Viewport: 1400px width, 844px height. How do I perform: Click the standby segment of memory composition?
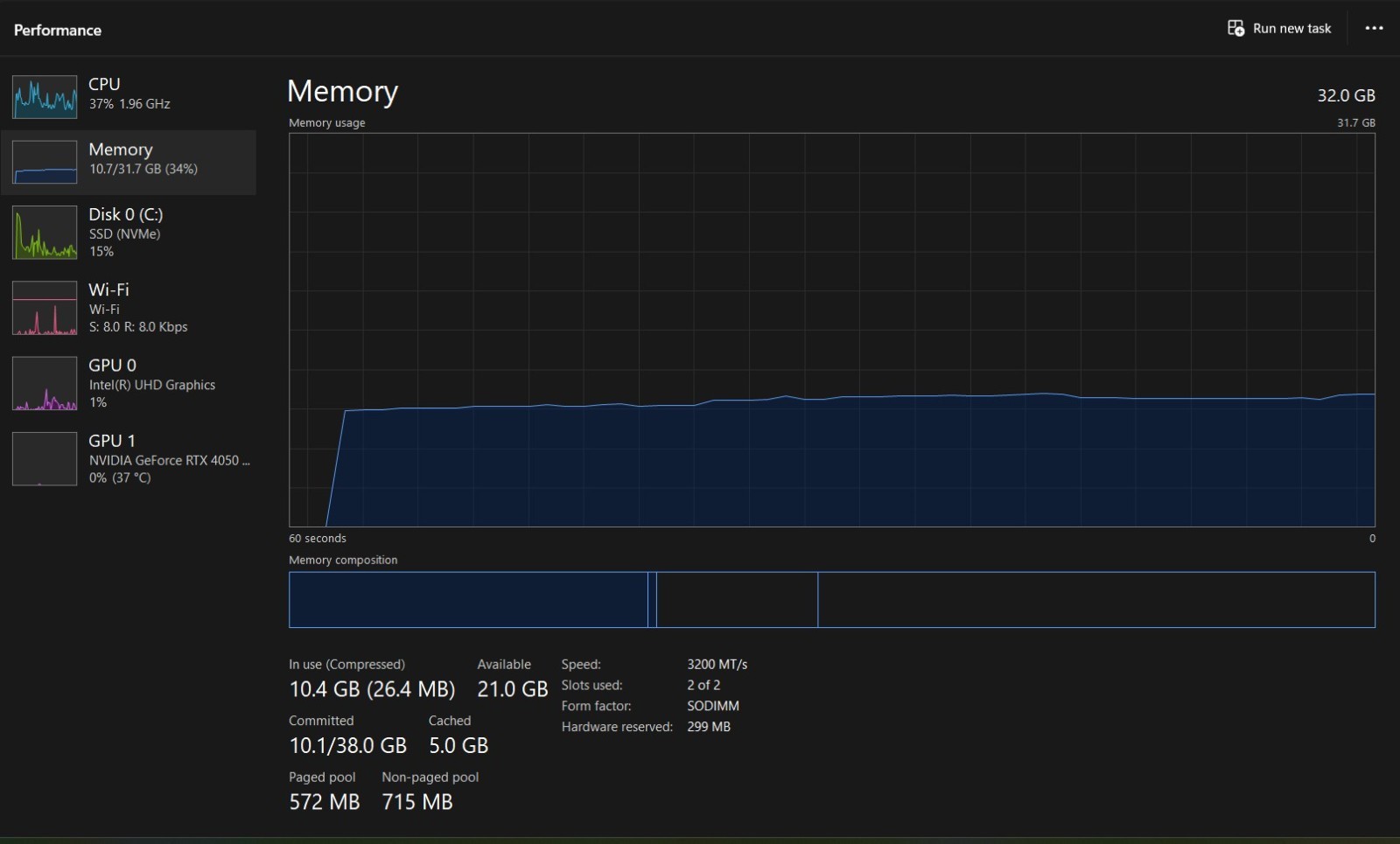737,600
